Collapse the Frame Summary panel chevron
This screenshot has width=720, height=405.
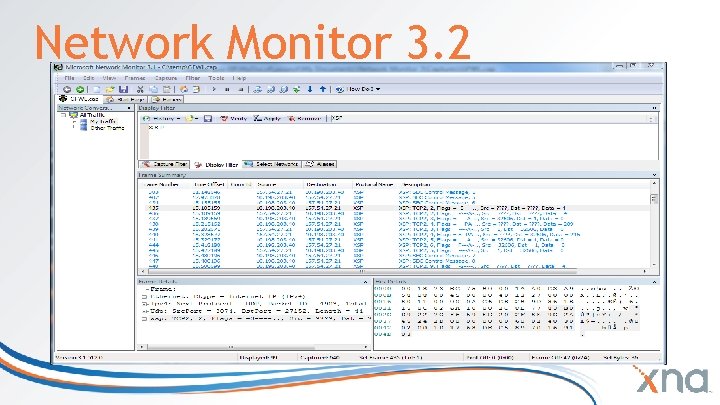pyautogui.click(x=654, y=175)
